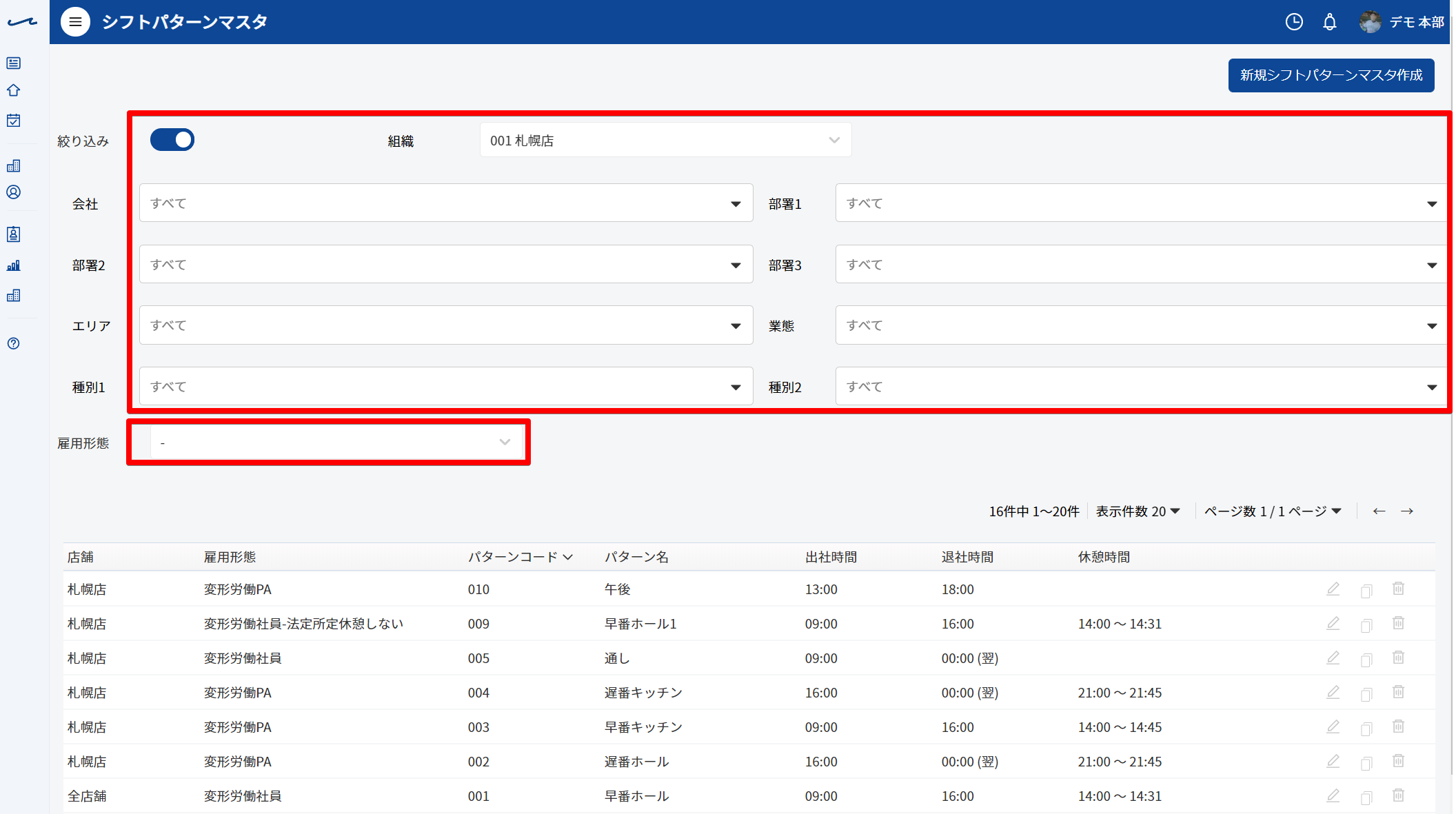Go to the previous page arrow
Image resolution: width=1456 pixels, height=814 pixels.
click(x=1379, y=511)
